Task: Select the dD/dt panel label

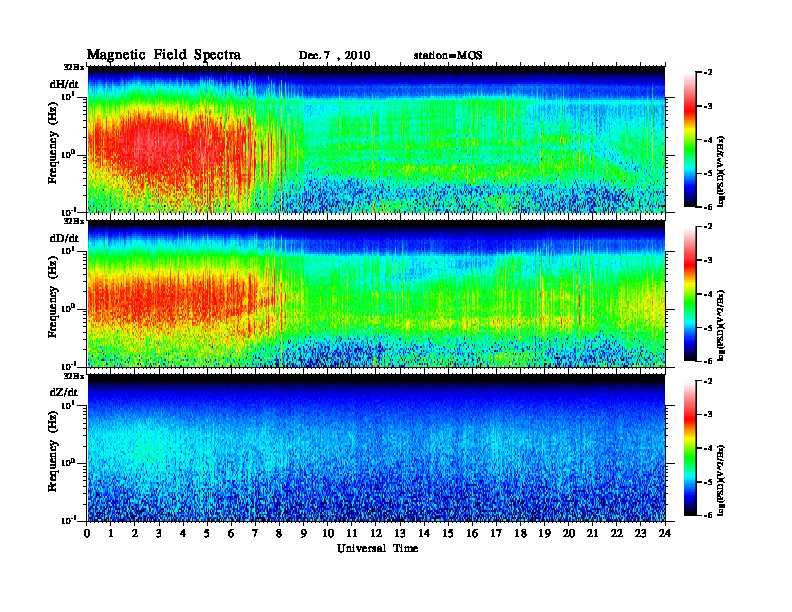Action: 64,238
